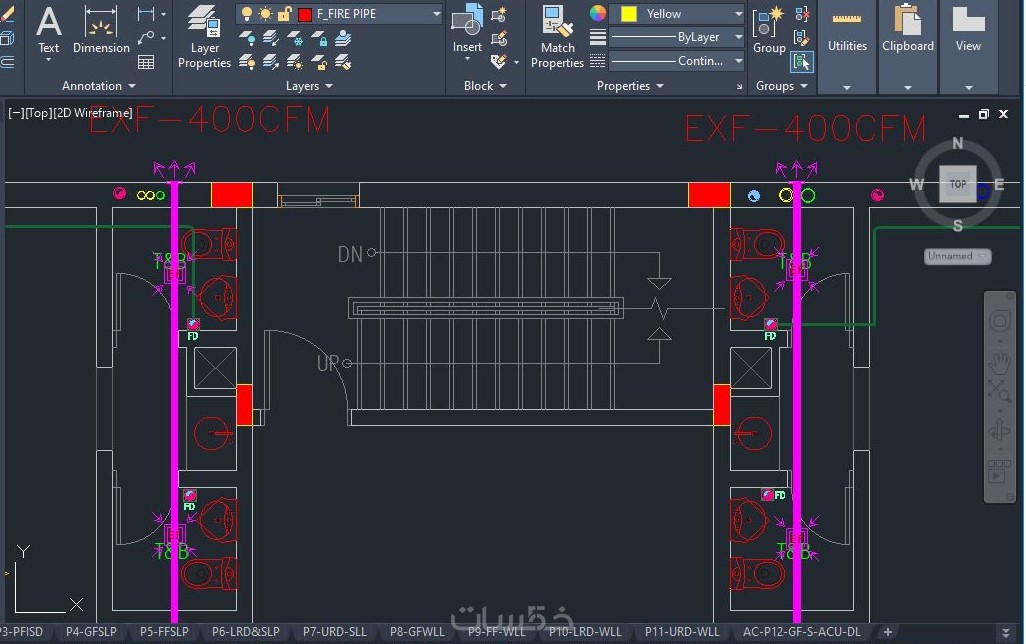Click the layer Unisolate tool icon
This screenshot has width=1026, height=644.
point(271,62)
